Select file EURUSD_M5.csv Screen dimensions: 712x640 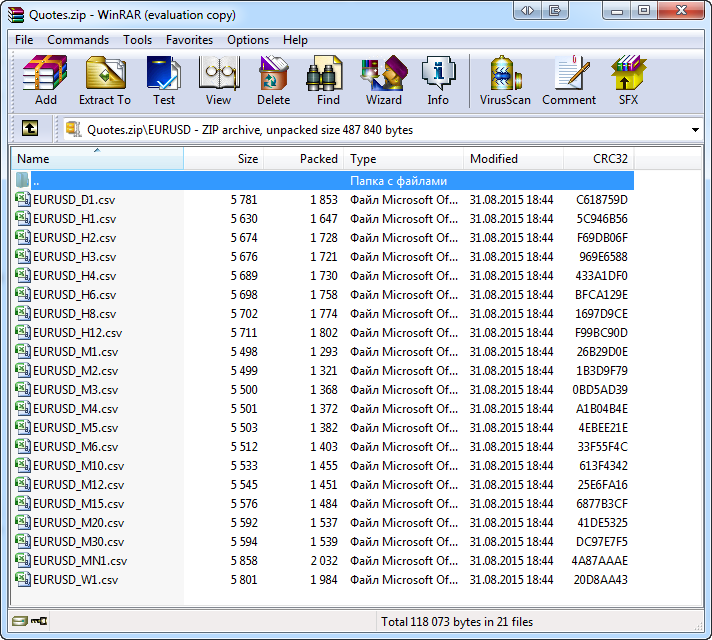pyautogui.click(x=322, y=427)
